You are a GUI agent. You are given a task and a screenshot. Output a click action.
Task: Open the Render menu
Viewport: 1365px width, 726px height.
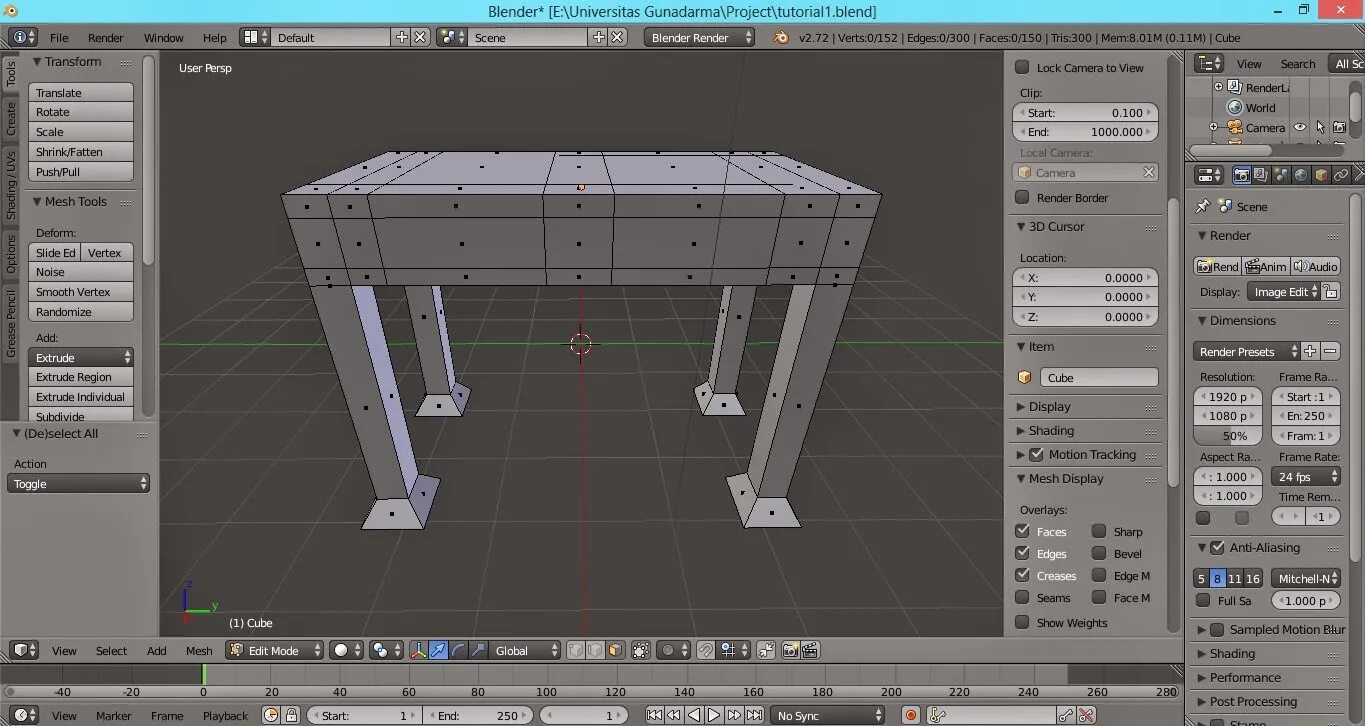click(105, 38)
